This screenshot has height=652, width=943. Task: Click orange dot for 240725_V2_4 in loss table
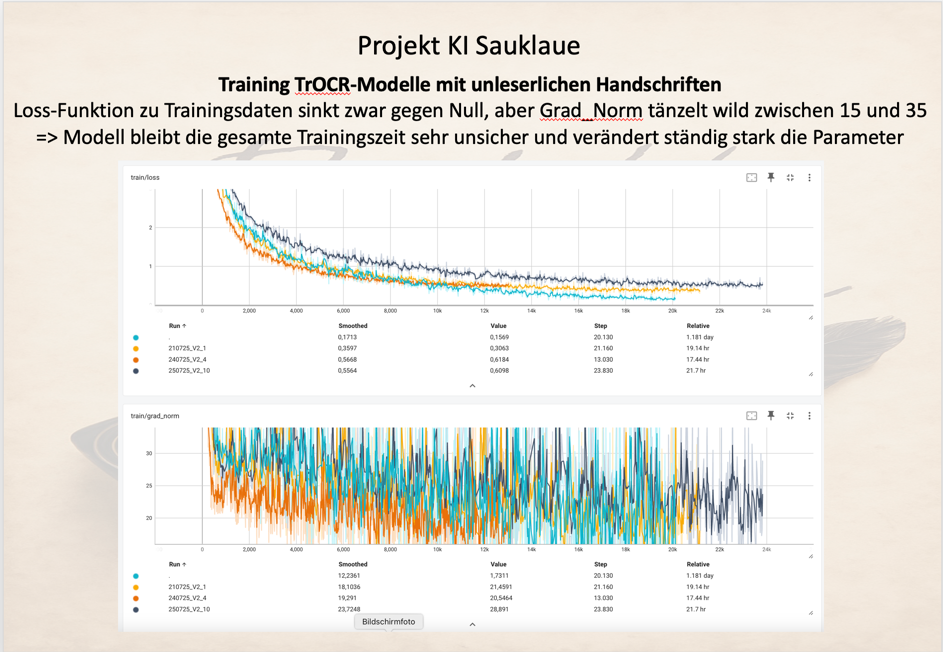136,360
